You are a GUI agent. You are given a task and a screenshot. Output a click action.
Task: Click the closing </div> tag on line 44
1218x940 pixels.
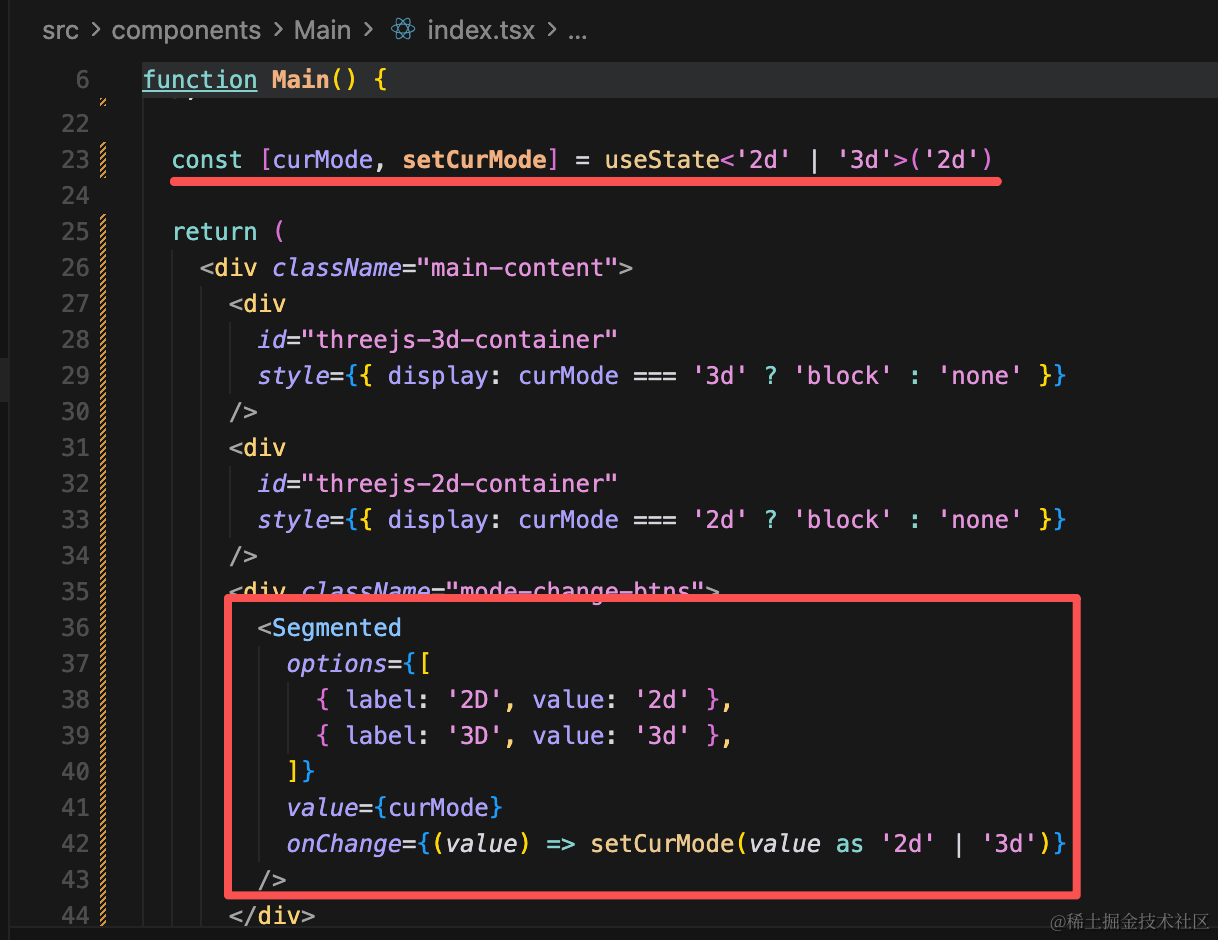[x=272, y=915]
